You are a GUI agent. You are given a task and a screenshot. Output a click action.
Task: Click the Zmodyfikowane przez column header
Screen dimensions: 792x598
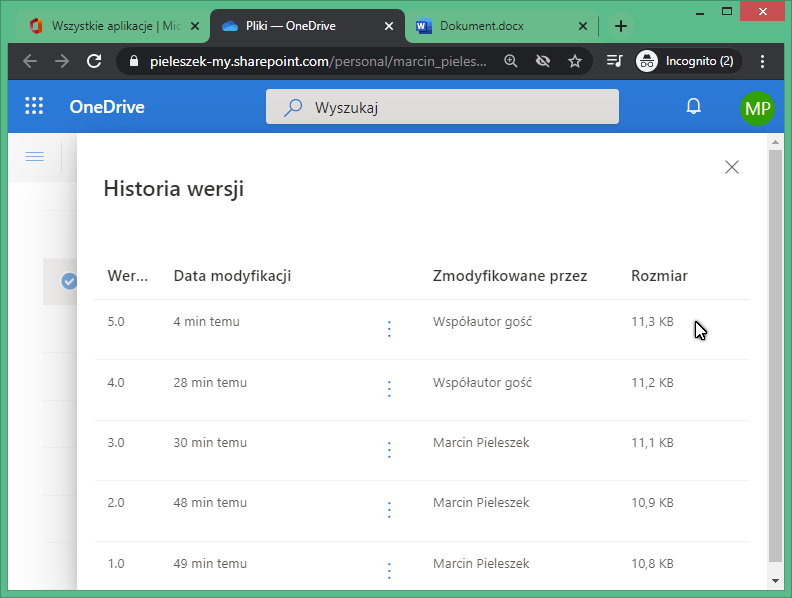[x=510, y=276]
